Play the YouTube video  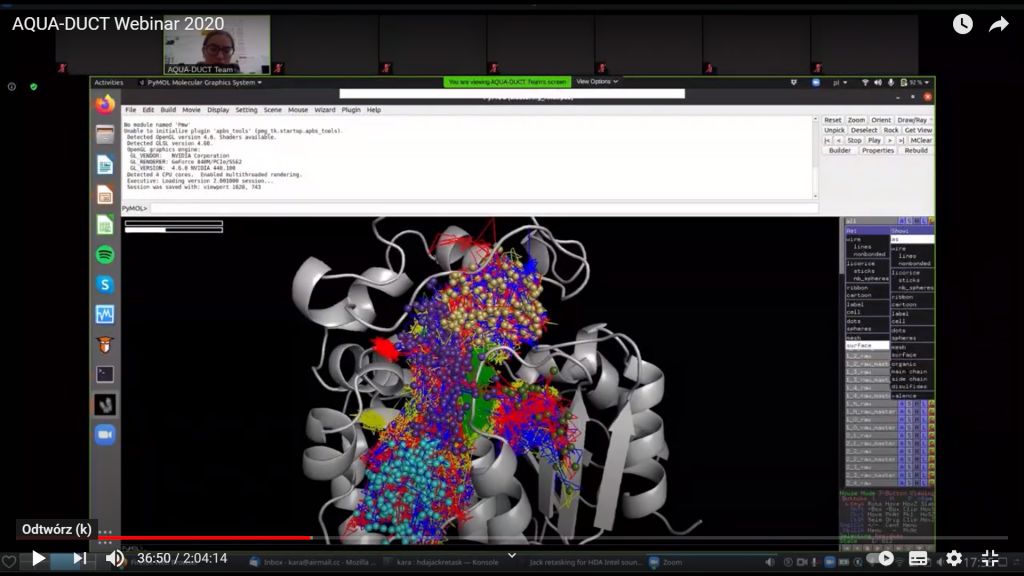[39, 558]
